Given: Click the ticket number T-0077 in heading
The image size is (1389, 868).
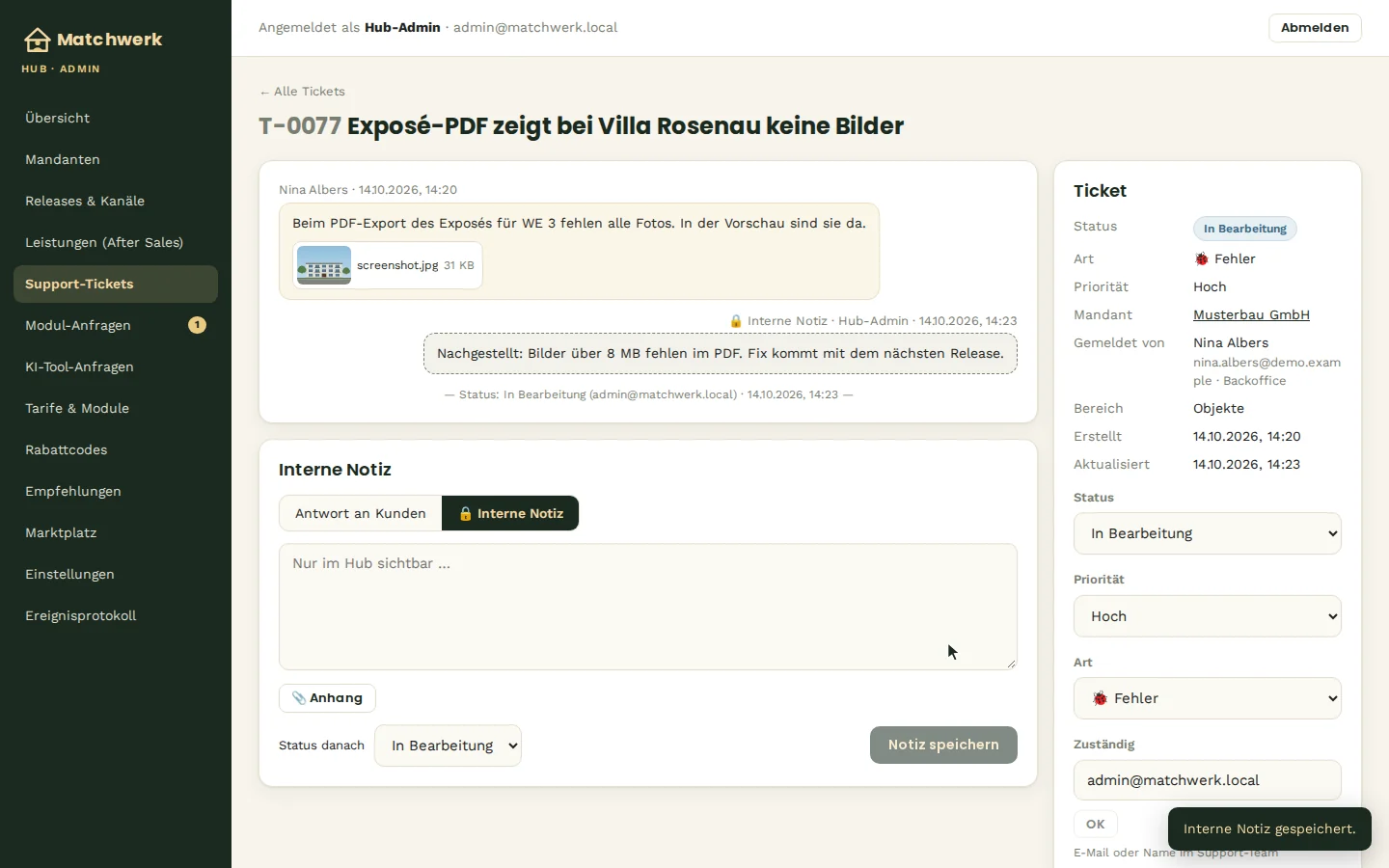Looking at the screenshot, I should [x=300, y=126].
